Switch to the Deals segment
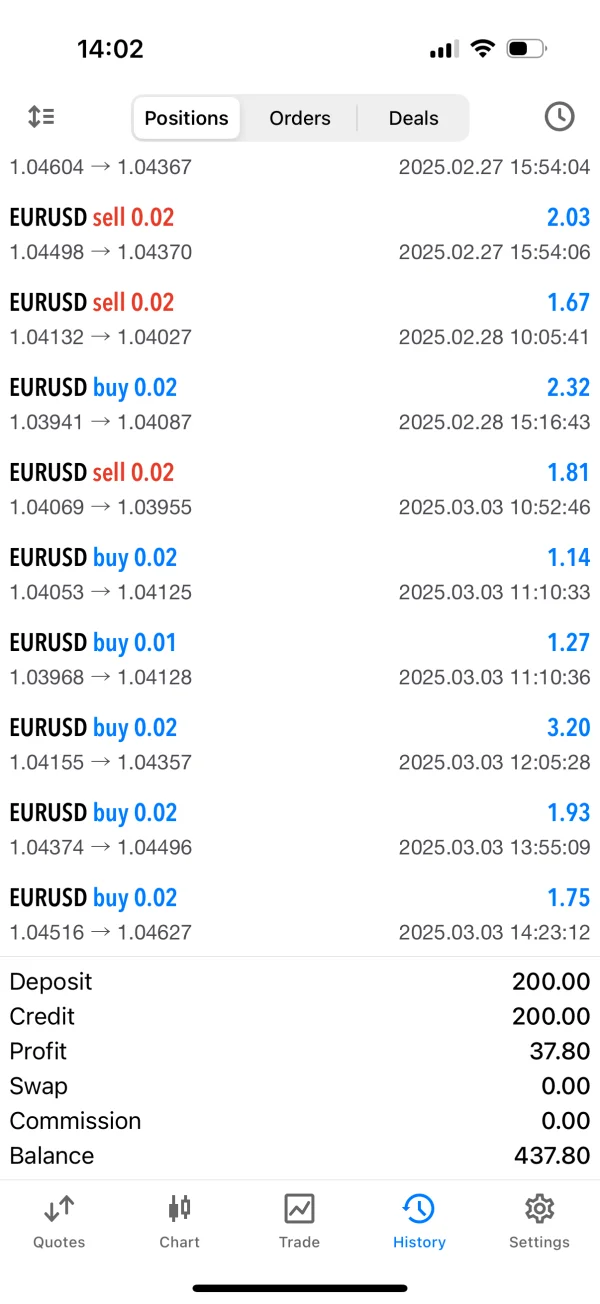Image resolution: width=600 pixels, height=1304 pixels. click(x=414, y=118)
